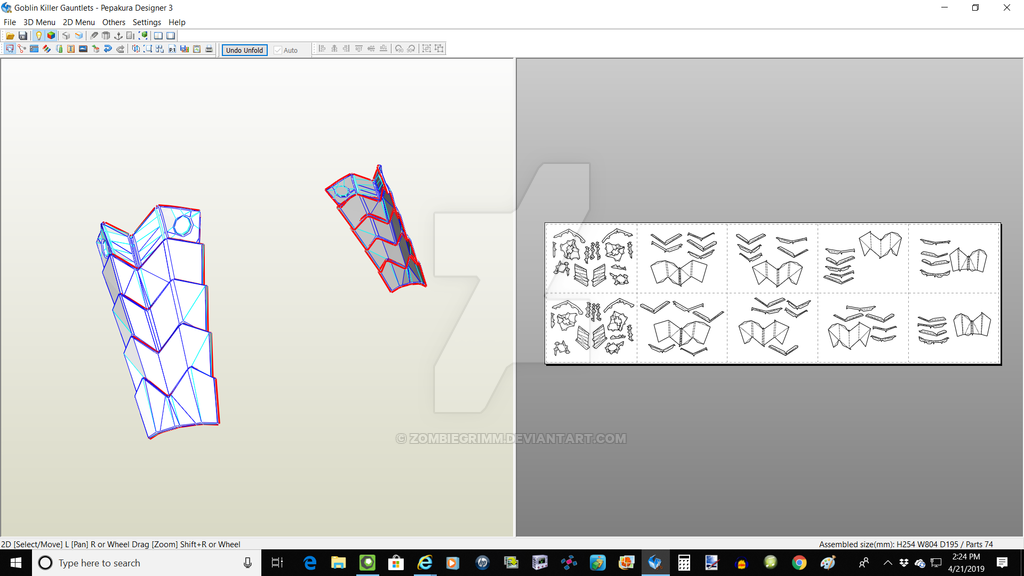Click the grayed rotate parts icon

click(399, 49)
